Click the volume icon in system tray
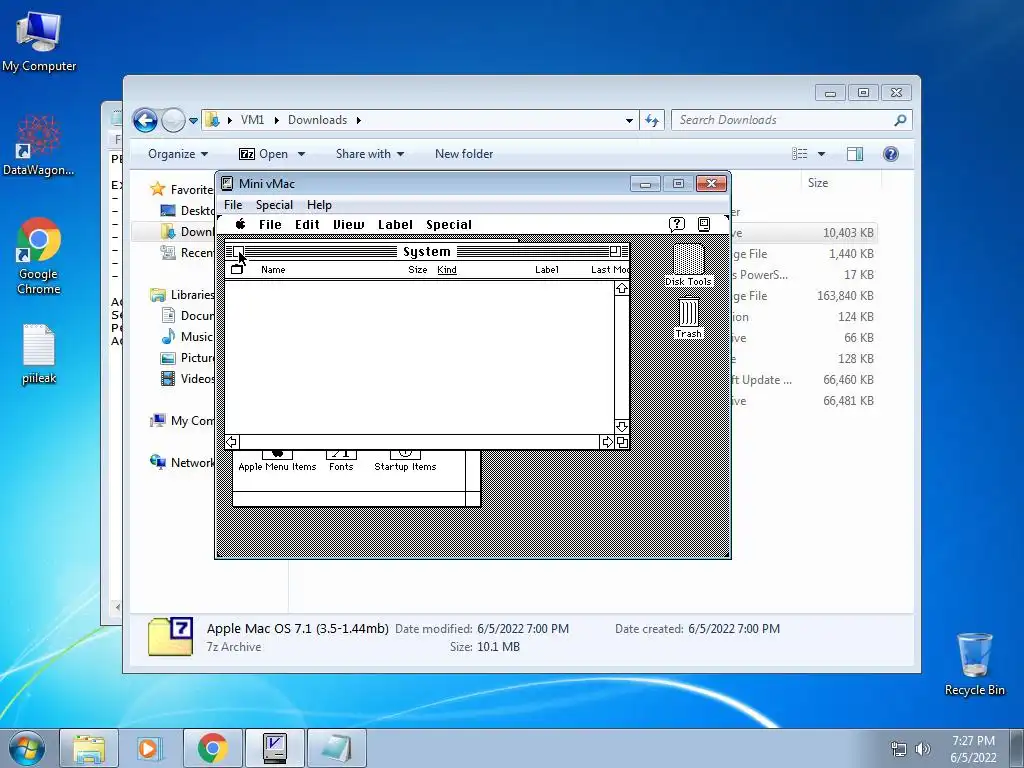Image resolution: width=1024 pixels, height=768 pixels. (x=922, y=748)
